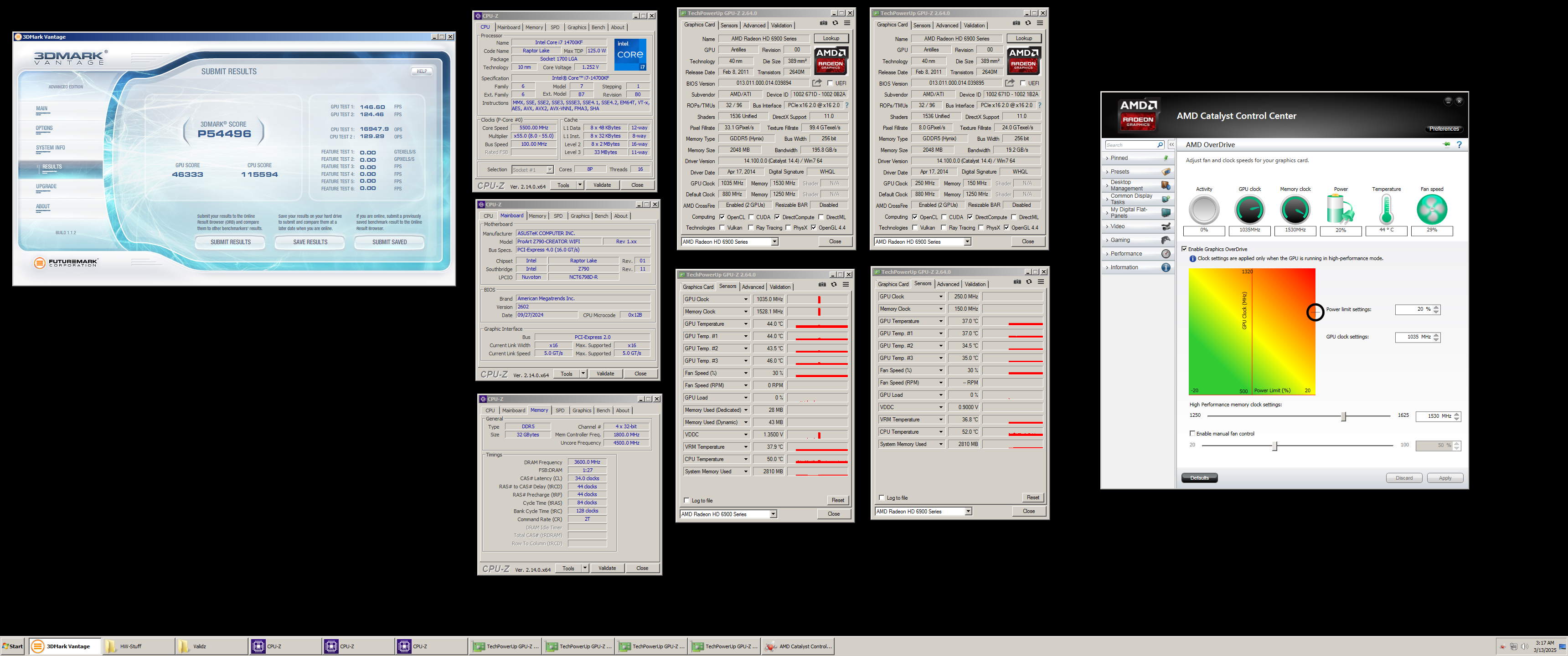Toggle Vulkan checkbox in GPU-Z showing Memory 1530 MHz

point(722,228)
